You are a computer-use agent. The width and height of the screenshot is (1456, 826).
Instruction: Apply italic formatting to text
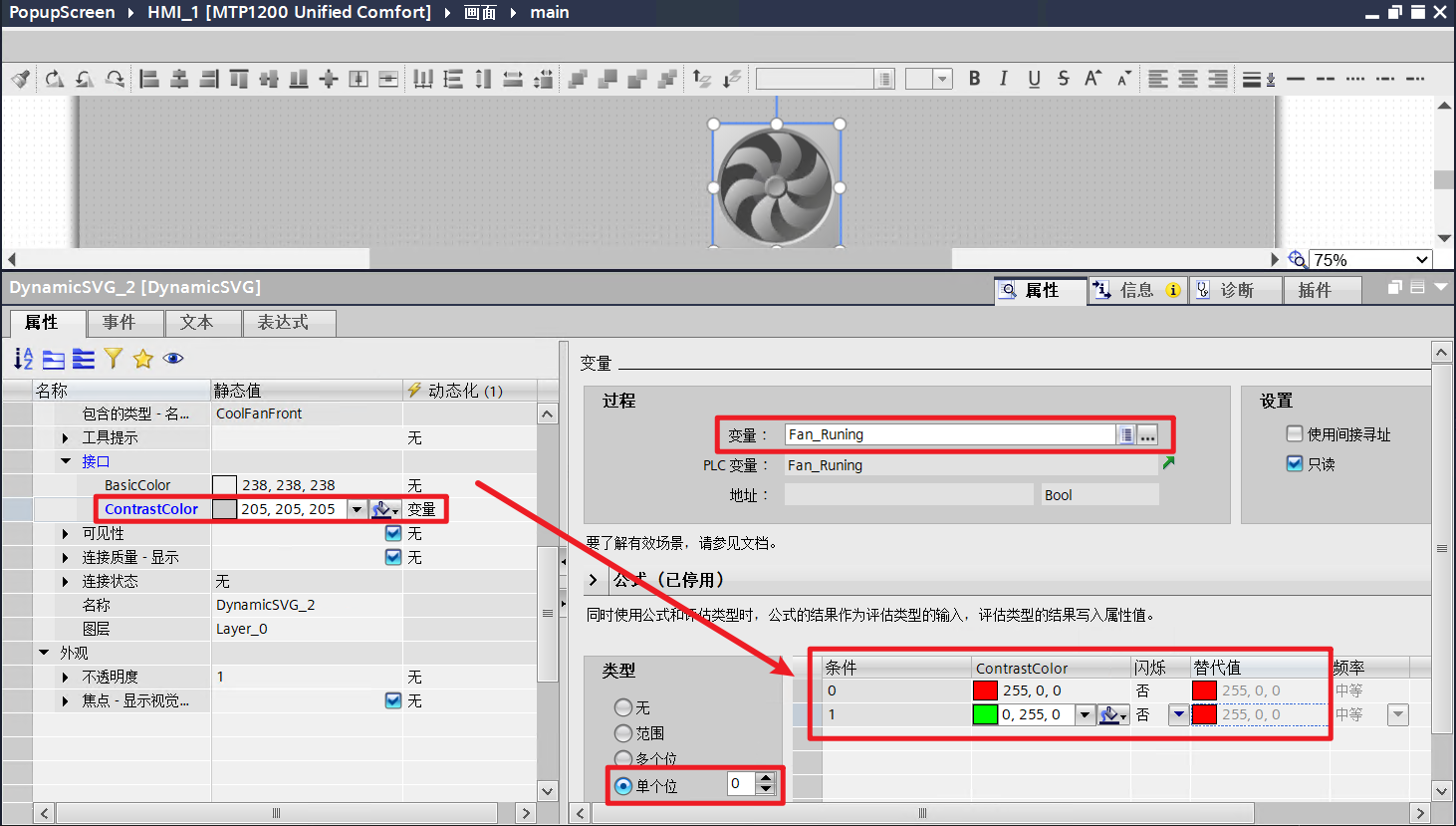[x=1002, y=78]
